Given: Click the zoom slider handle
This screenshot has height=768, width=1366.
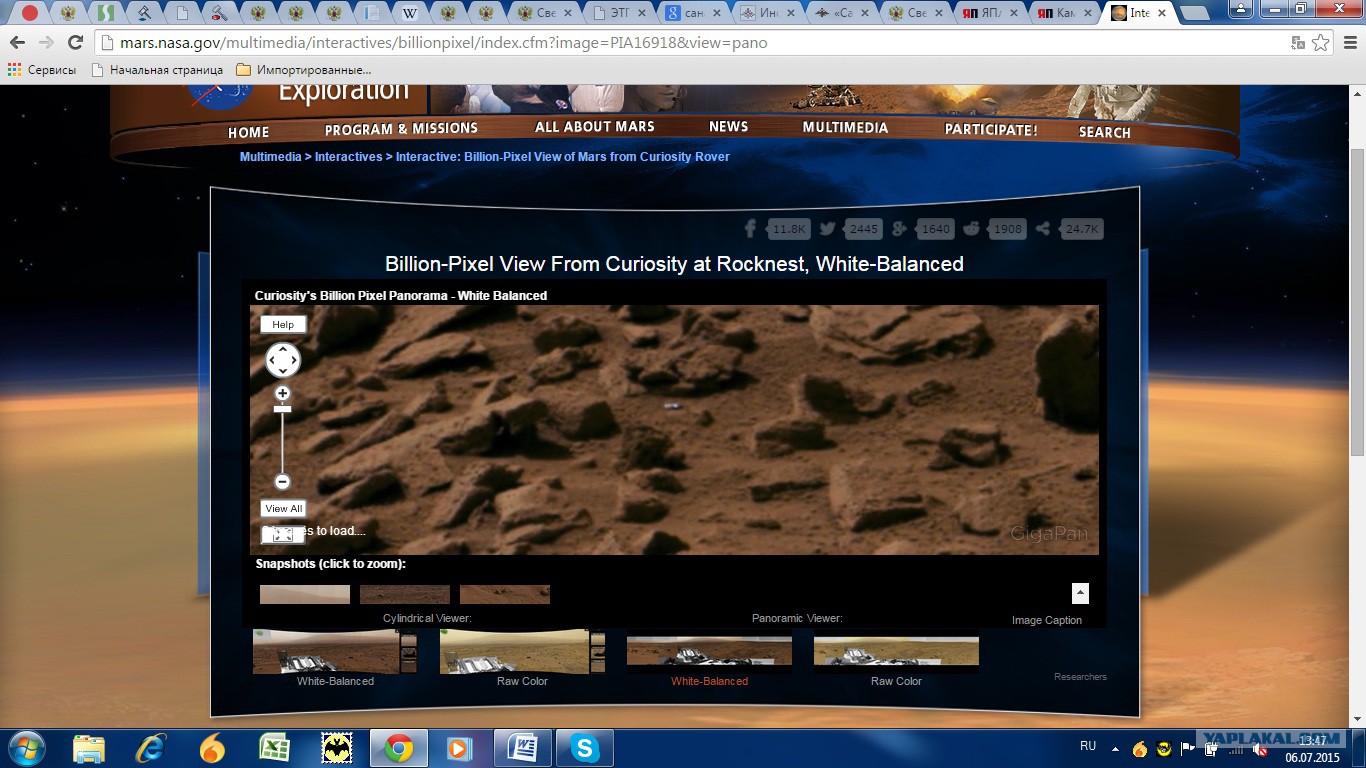Looking at the screenshot, I should point(283,408).
